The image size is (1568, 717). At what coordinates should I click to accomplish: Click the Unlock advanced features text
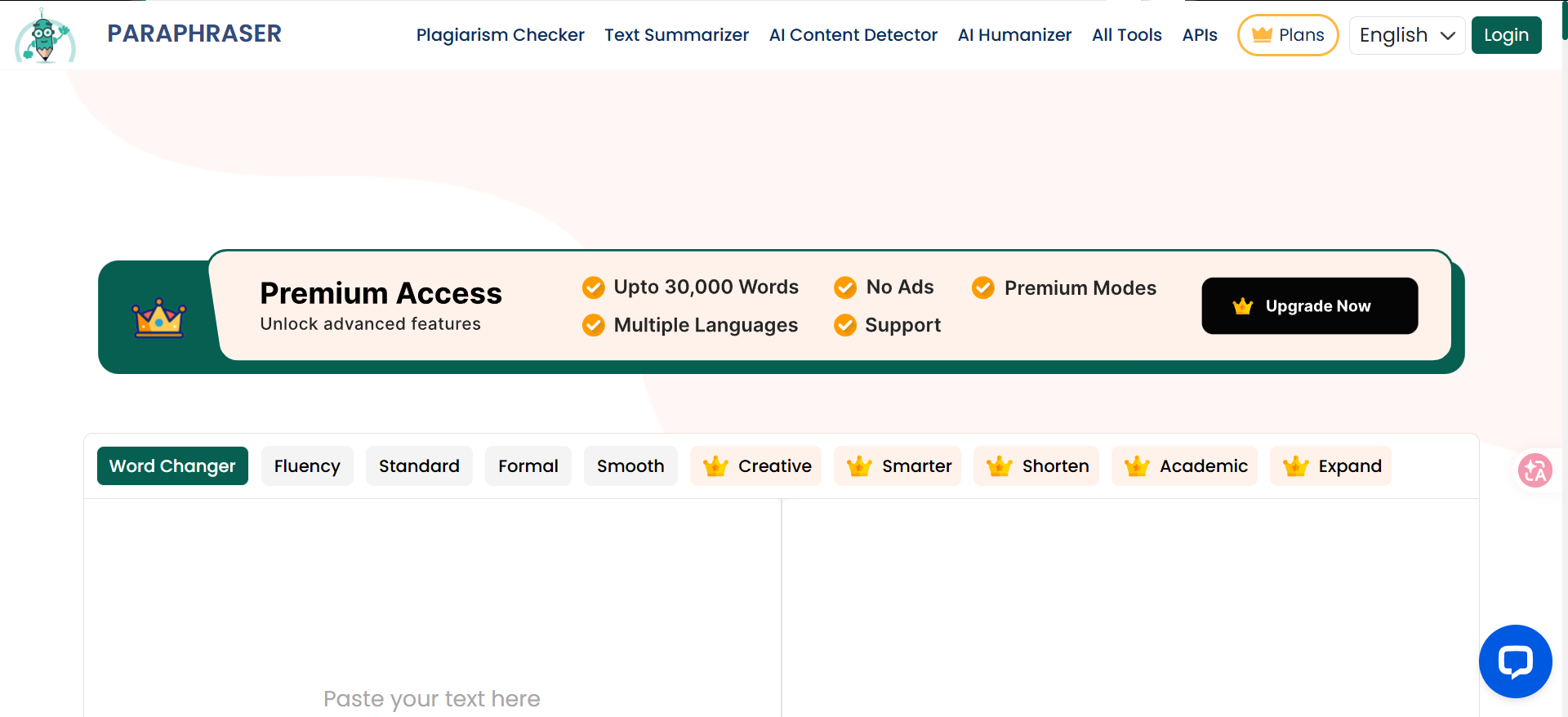coord(371,324)
